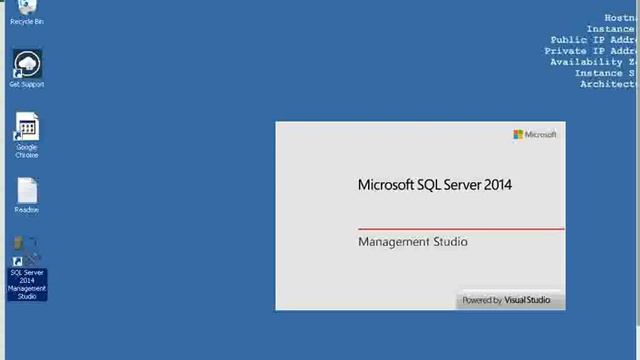Select the Google Chrome desktop shortcut
This screenshot has height=360, width=640.
pos(27,127)
